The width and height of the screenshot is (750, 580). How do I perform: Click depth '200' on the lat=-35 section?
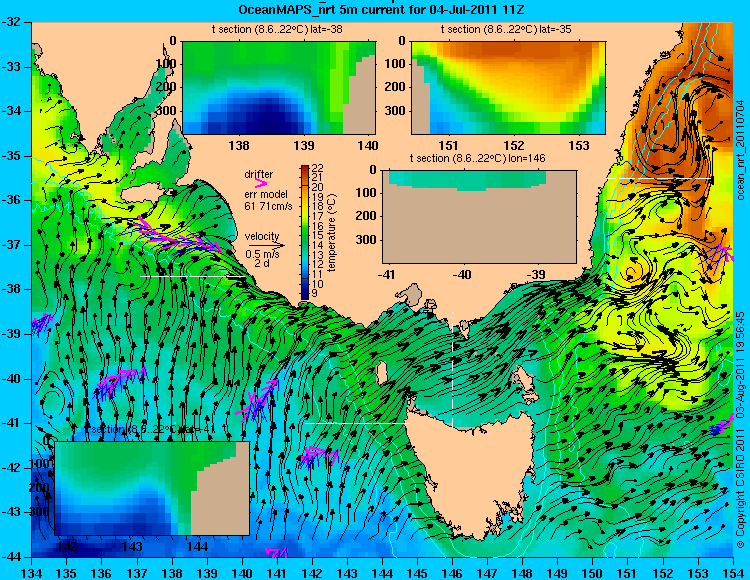click(x=397, y=87)
